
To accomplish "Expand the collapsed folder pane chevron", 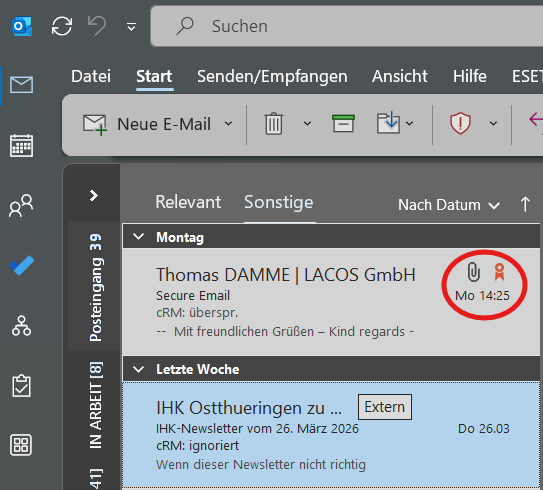I will click(94, 196).
